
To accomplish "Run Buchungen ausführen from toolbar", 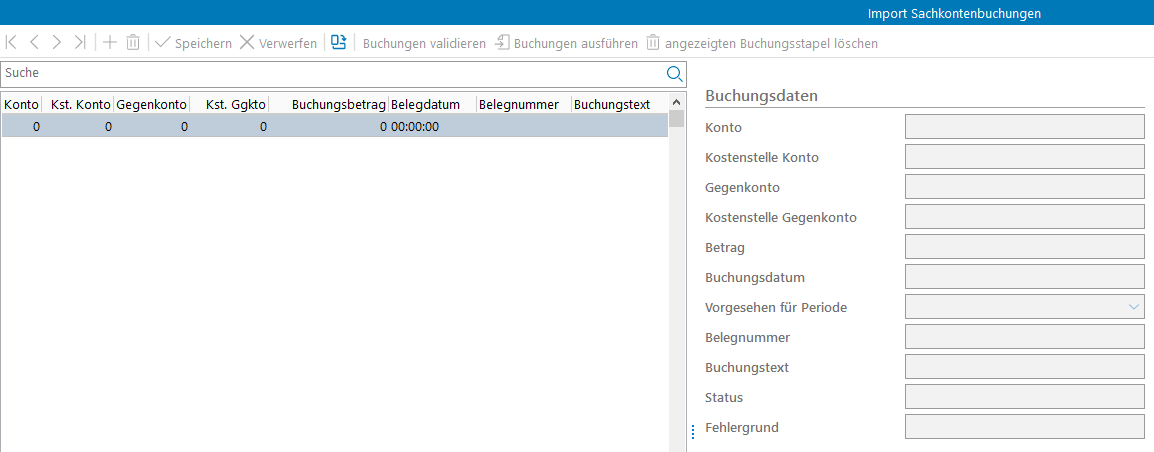I will [566, 43].
